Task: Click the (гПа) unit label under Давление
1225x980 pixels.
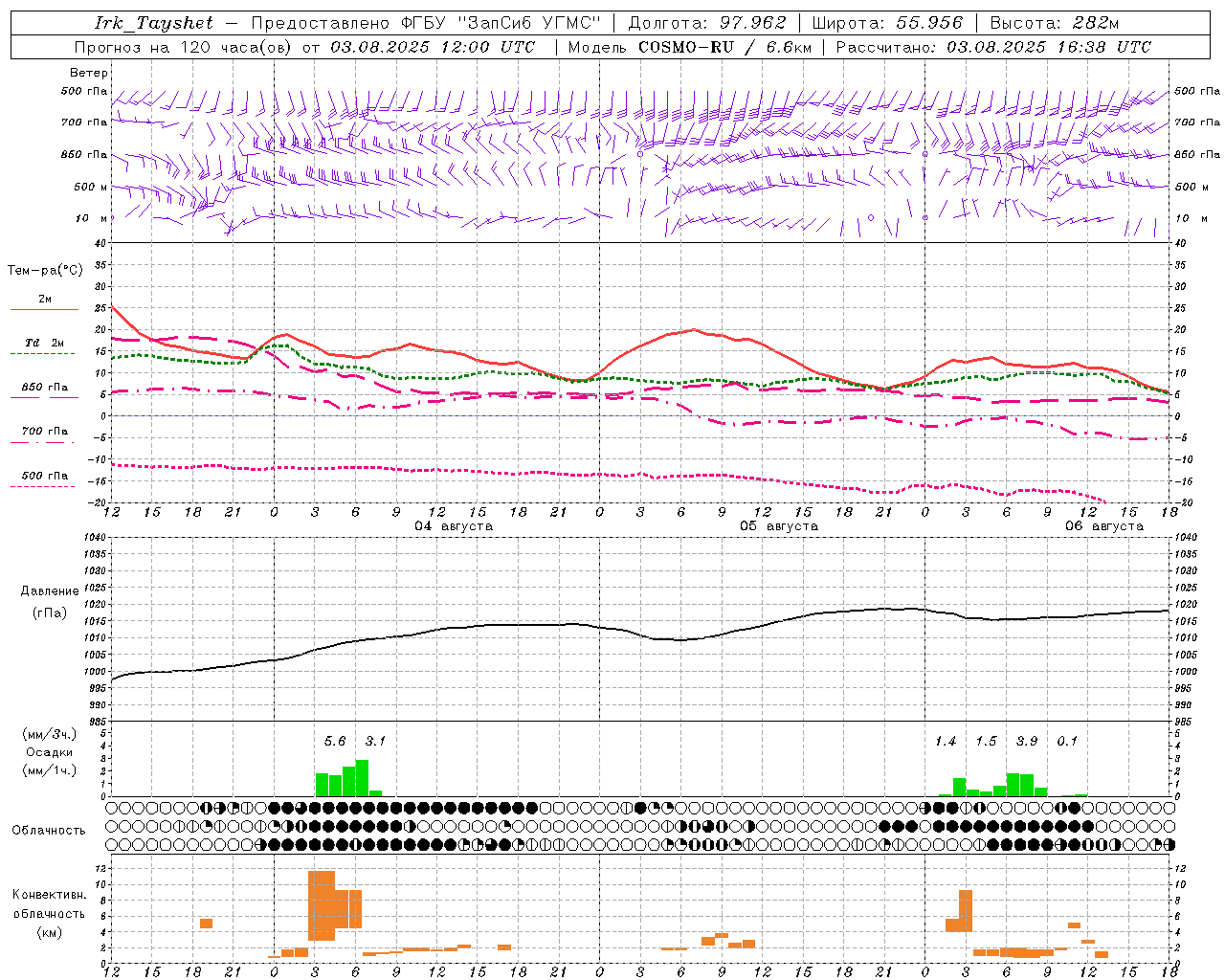Action: [50, 612]
